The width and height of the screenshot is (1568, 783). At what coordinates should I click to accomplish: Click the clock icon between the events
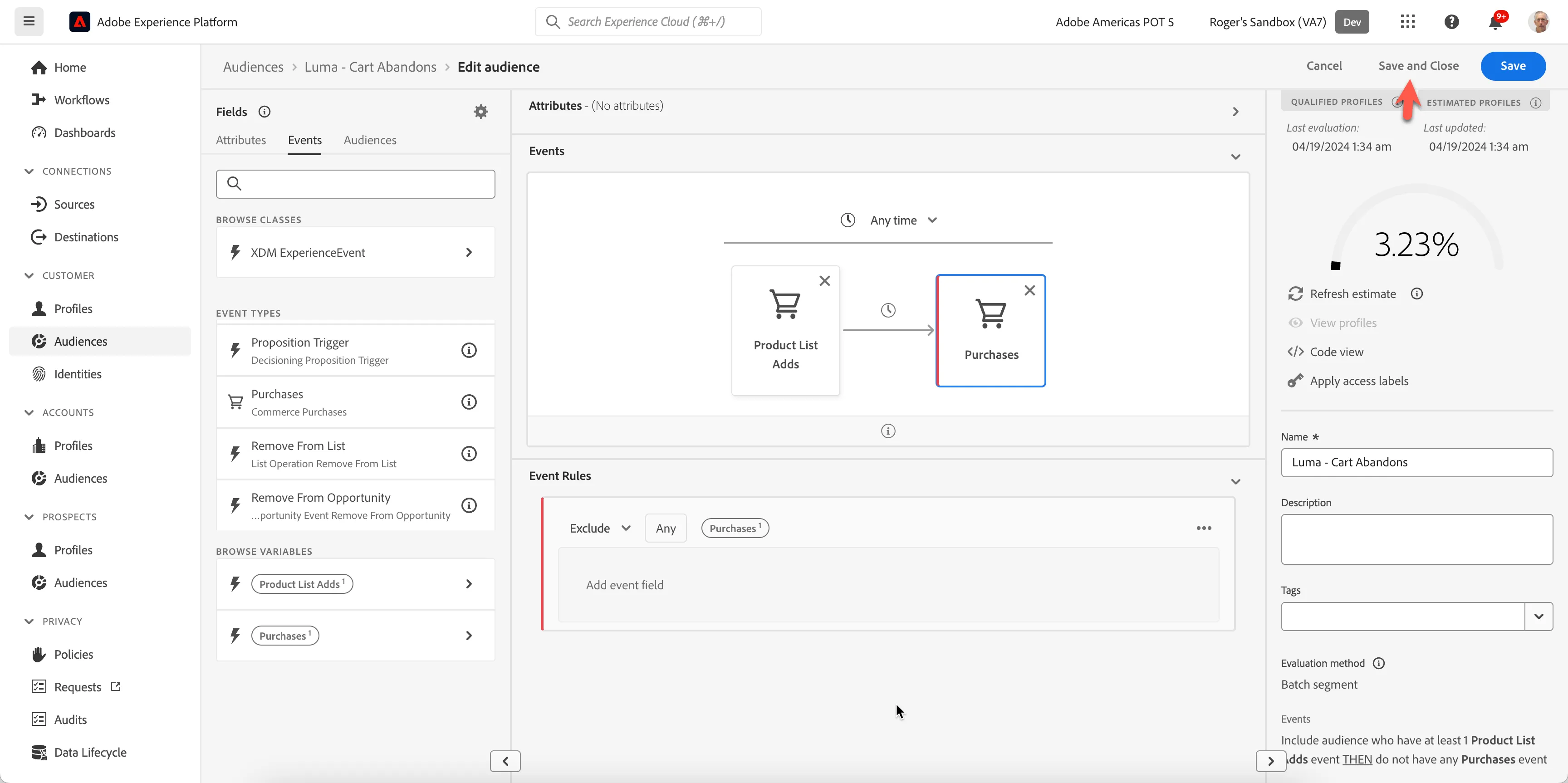(x=888, y=310)
